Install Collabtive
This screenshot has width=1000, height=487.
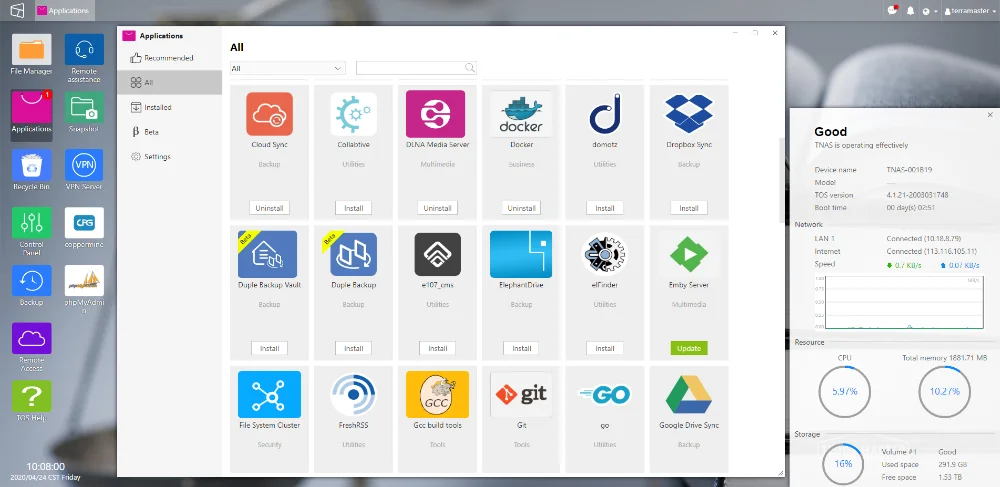353,208
